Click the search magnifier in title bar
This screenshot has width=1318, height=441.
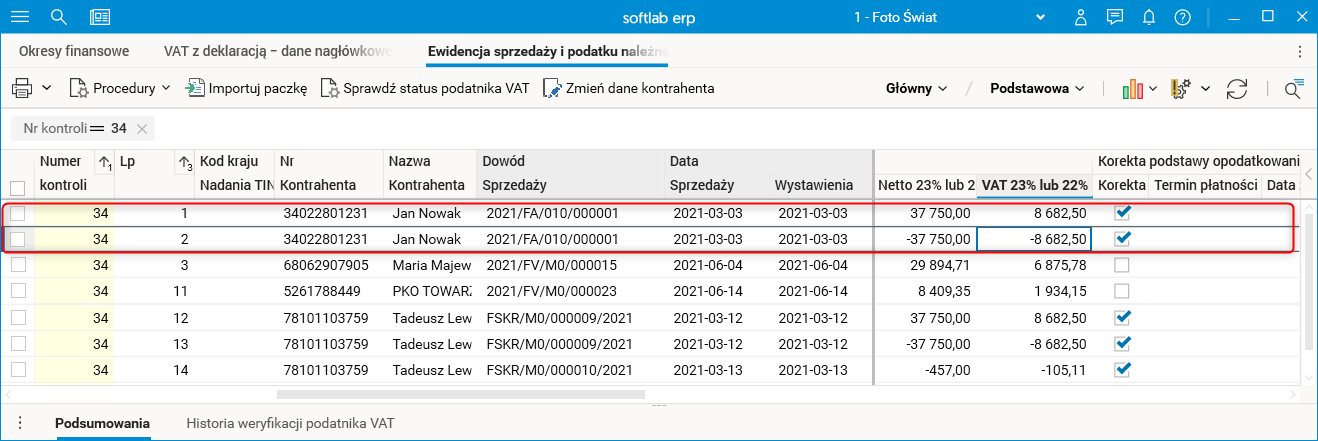point(59,17)
